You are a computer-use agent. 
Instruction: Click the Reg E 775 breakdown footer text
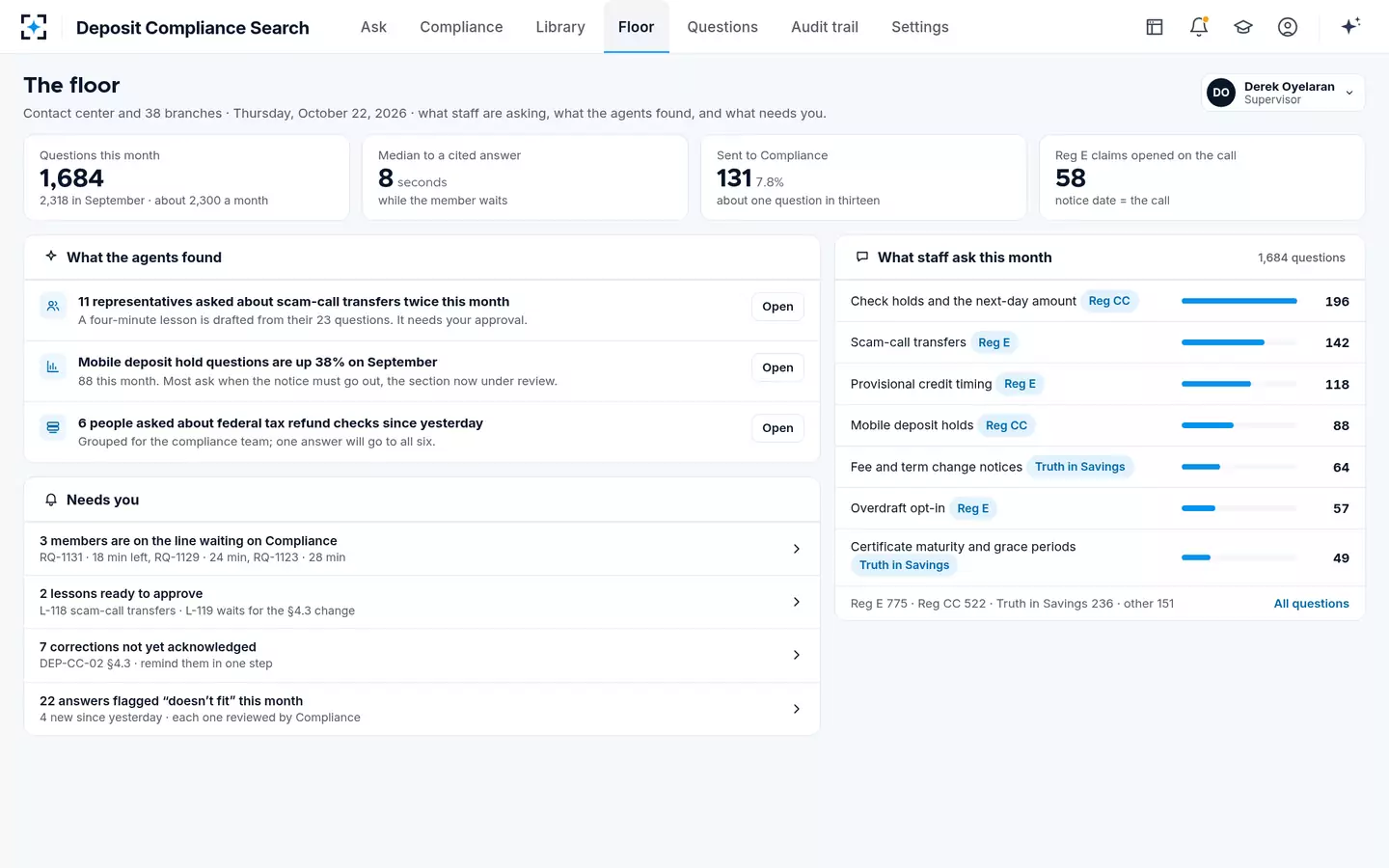[x=1012, y=604]
